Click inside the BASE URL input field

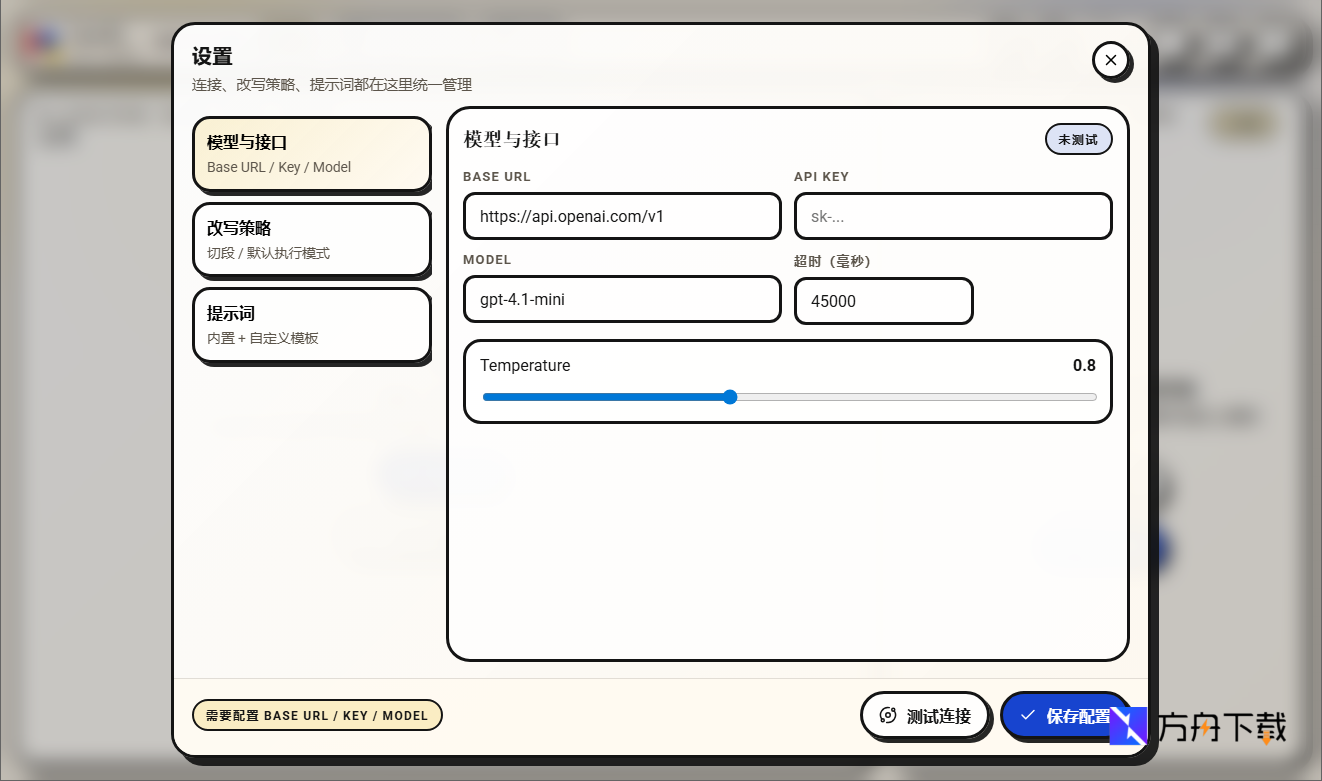(621, 216)
